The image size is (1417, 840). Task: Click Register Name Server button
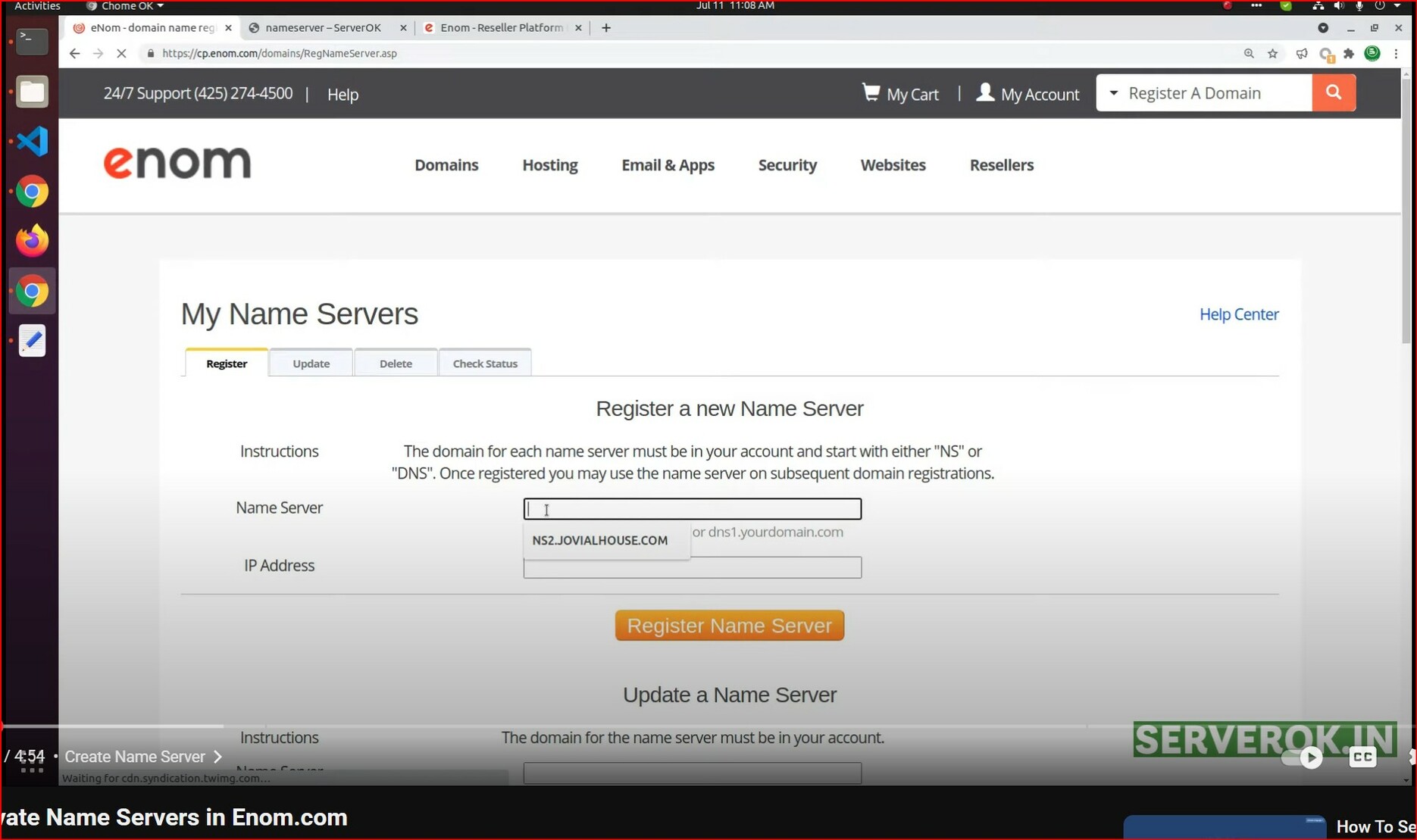[729, 626]
